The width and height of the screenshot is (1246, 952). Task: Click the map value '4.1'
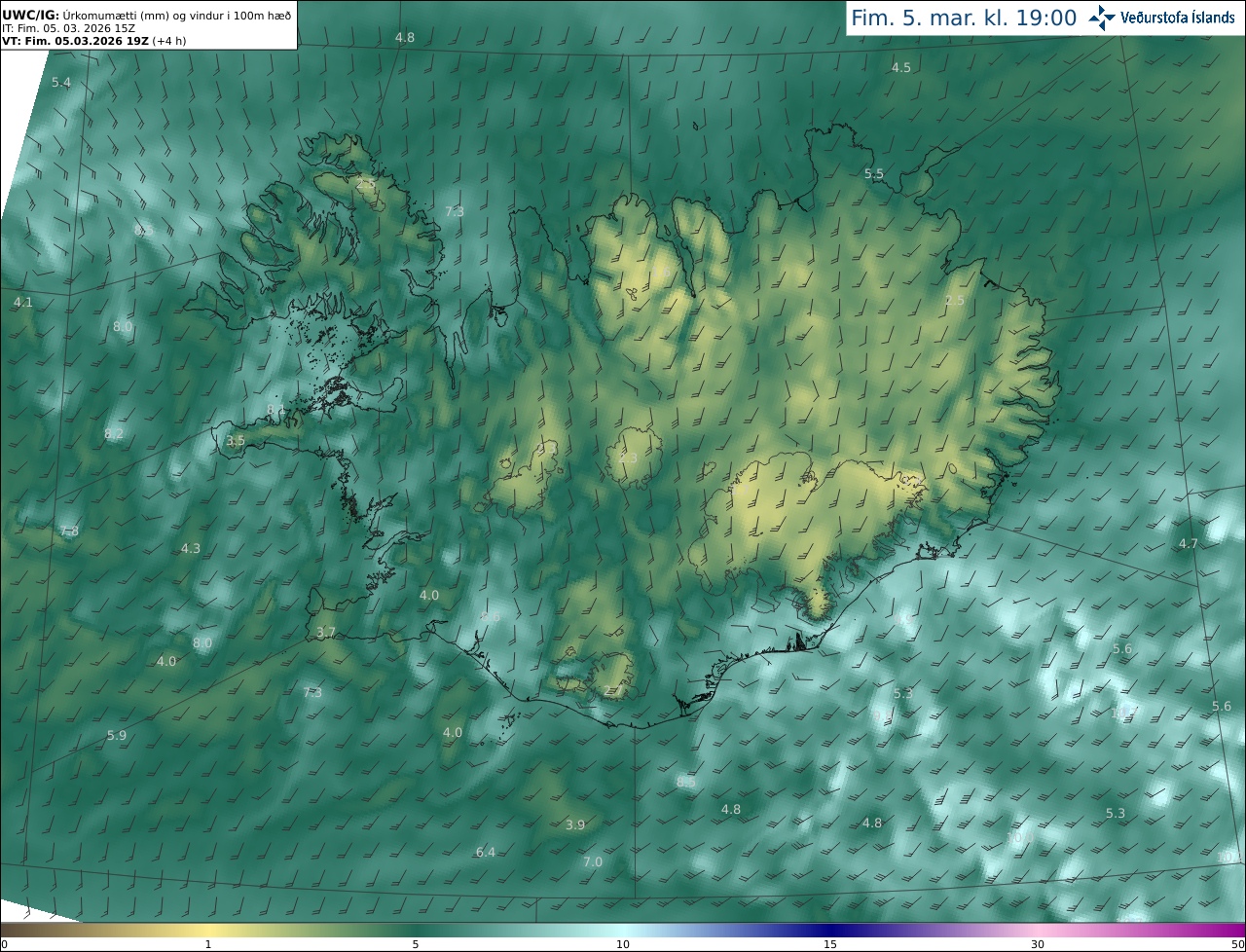(x=22, y=302)
